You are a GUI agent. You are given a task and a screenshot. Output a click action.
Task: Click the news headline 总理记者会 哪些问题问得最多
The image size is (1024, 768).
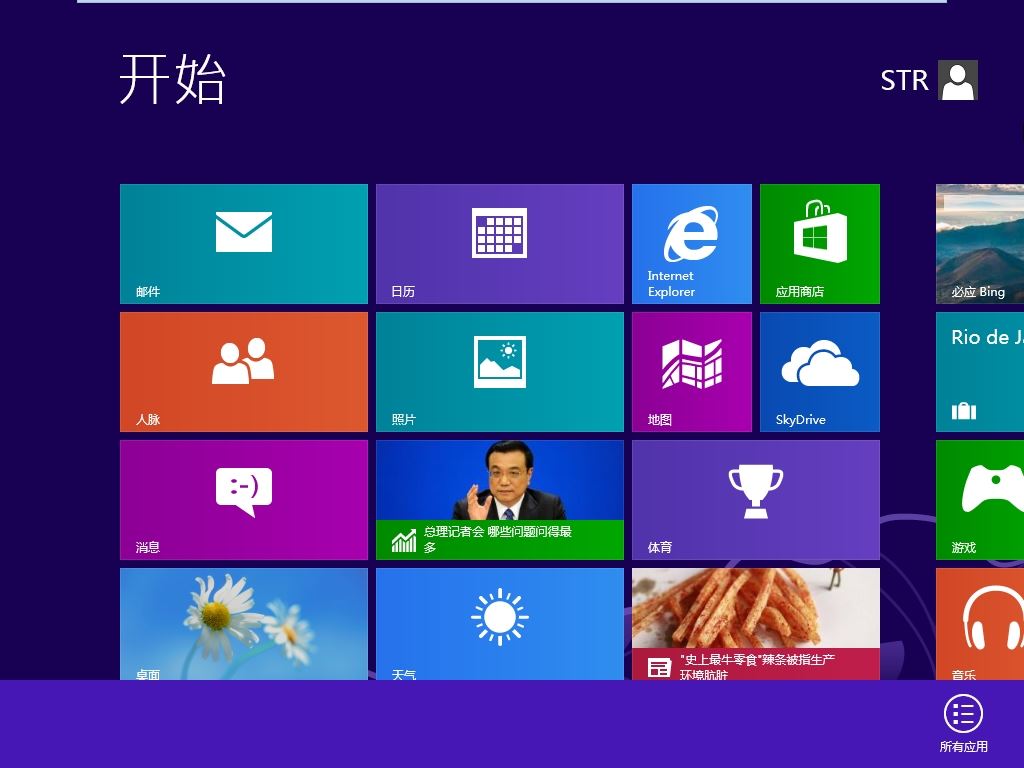(498, 539)
